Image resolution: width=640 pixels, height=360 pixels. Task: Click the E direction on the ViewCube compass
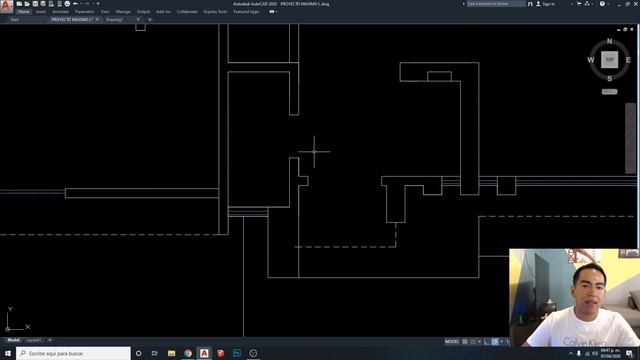pos(628,60)
